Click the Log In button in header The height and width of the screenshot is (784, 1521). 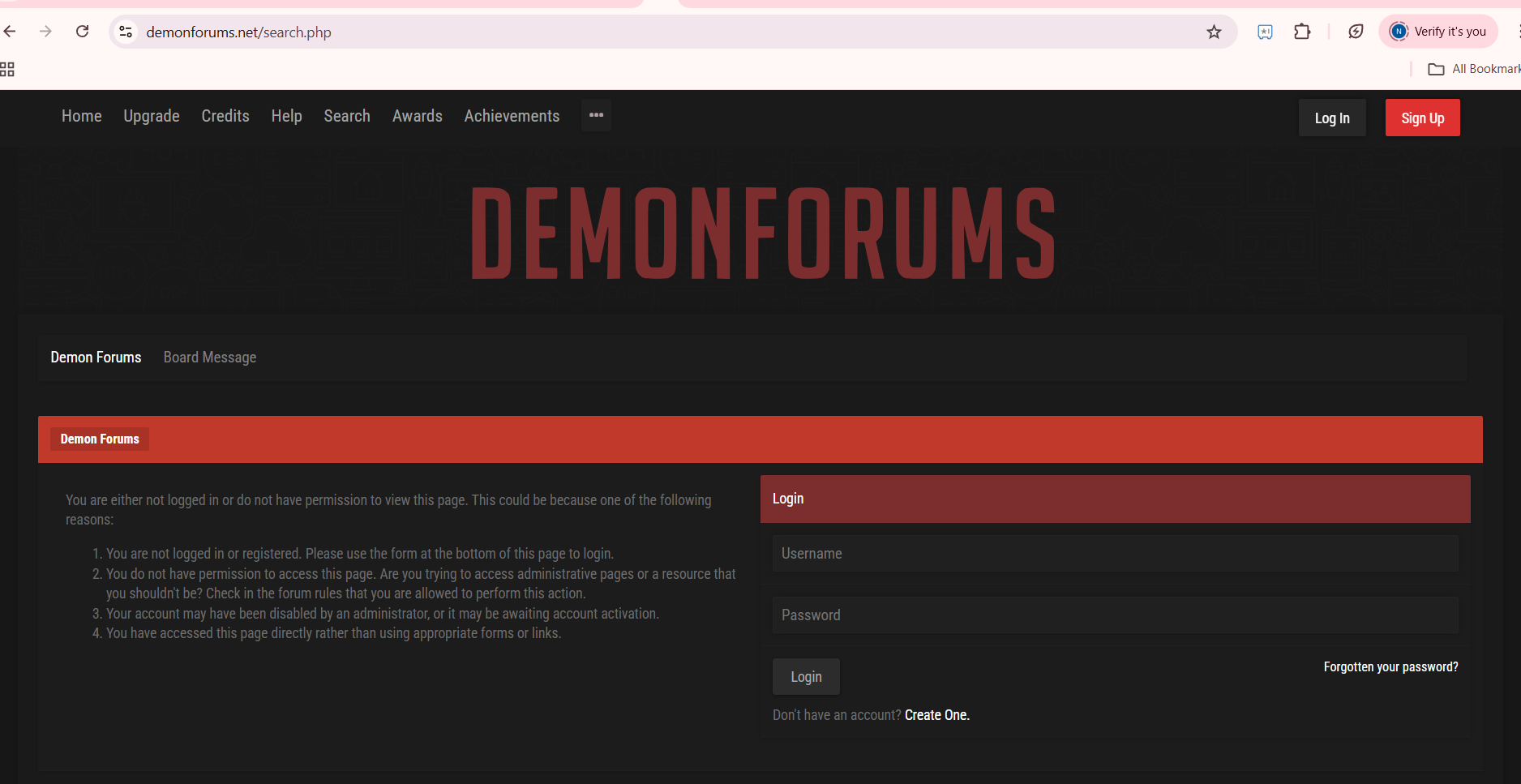point(1332,118)
